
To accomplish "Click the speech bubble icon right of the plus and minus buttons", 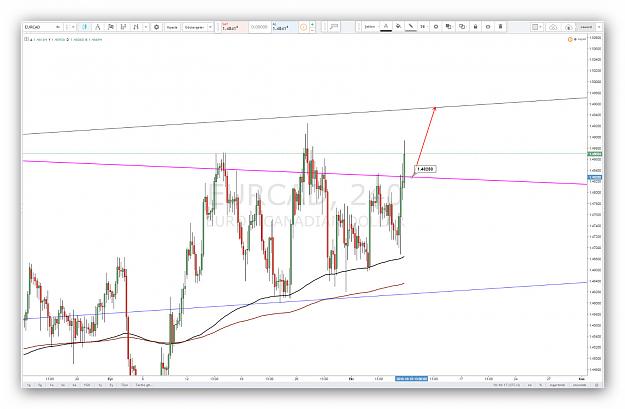I will pyautogui.click(x=334, y=27).
